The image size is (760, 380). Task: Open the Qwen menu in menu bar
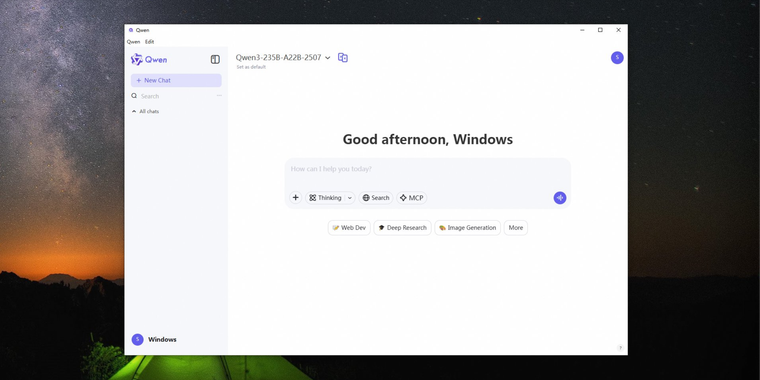click(133, 42)
